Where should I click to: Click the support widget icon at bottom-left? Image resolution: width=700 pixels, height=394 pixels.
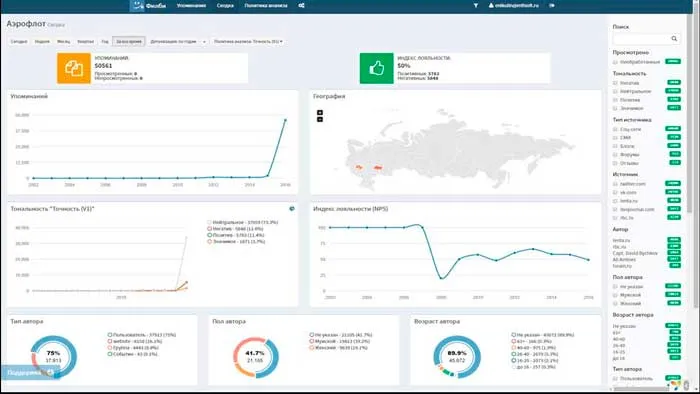(50, 372)
